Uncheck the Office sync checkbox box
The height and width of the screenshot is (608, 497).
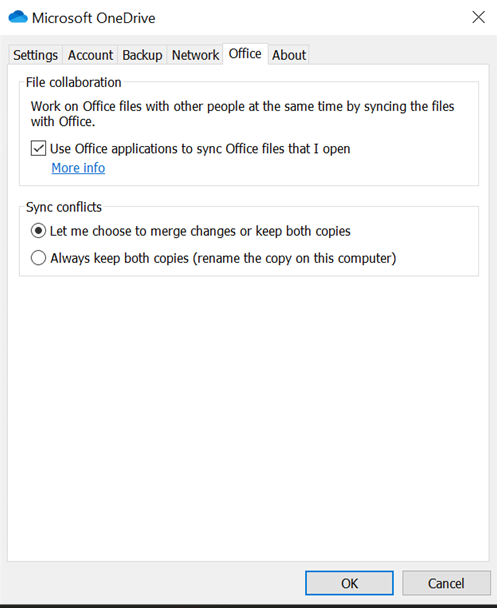(38, 149)
